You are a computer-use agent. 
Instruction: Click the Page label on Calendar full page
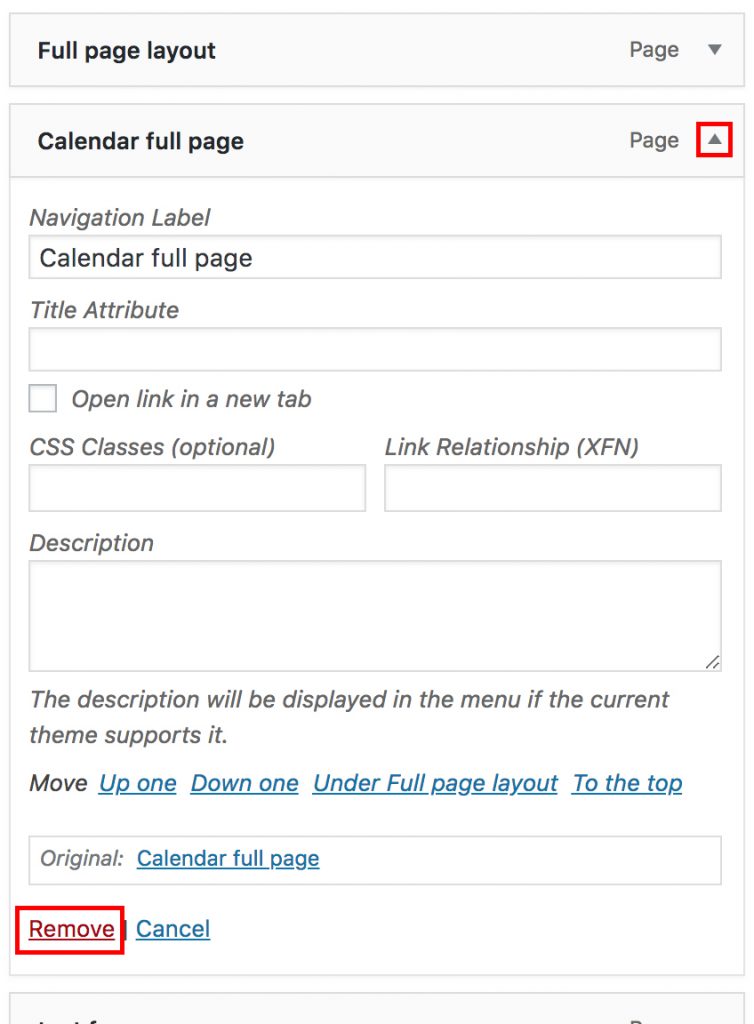(654, 141)
